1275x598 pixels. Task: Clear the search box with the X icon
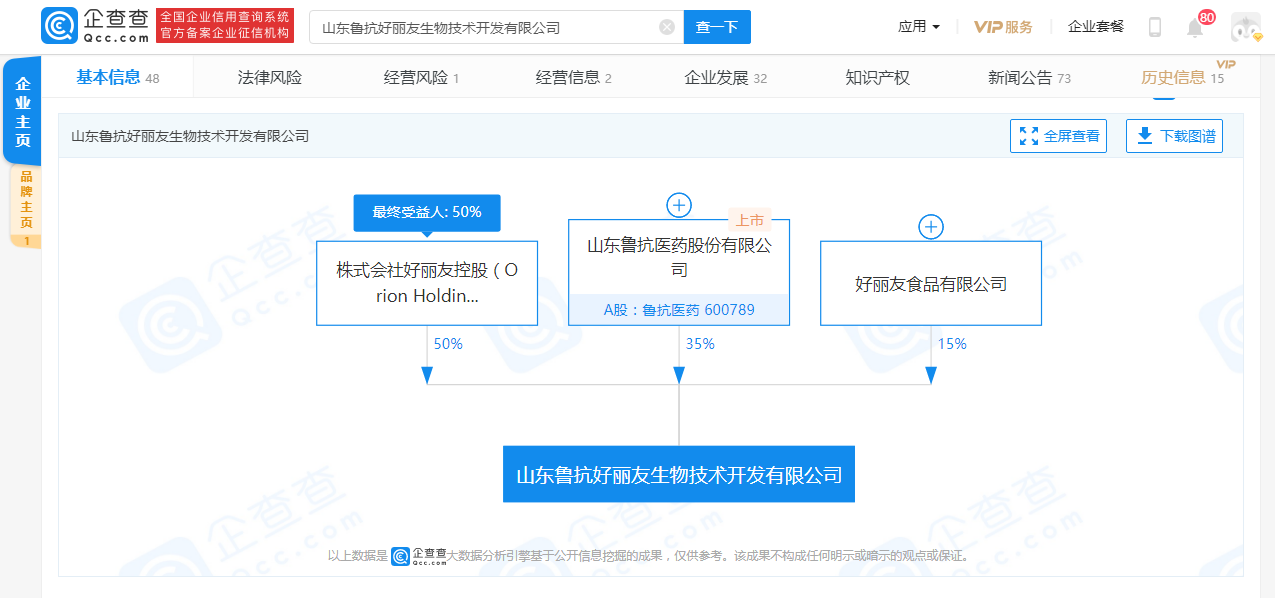667,27
